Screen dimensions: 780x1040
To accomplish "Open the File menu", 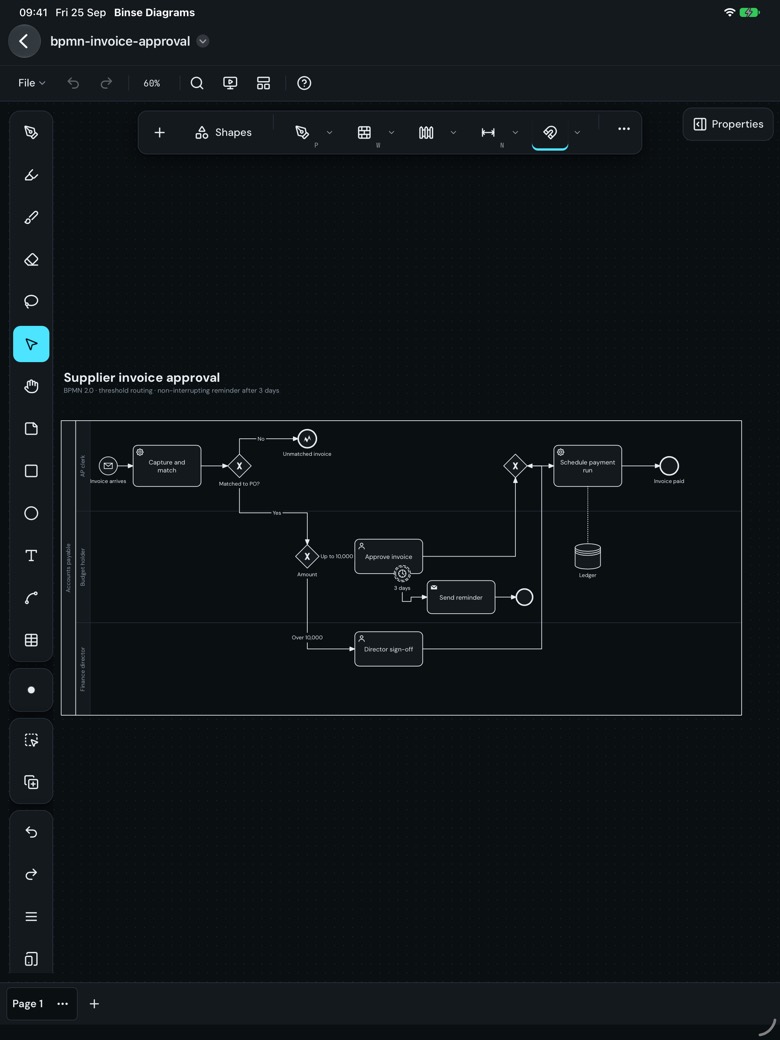I will [x=31, y=83].
